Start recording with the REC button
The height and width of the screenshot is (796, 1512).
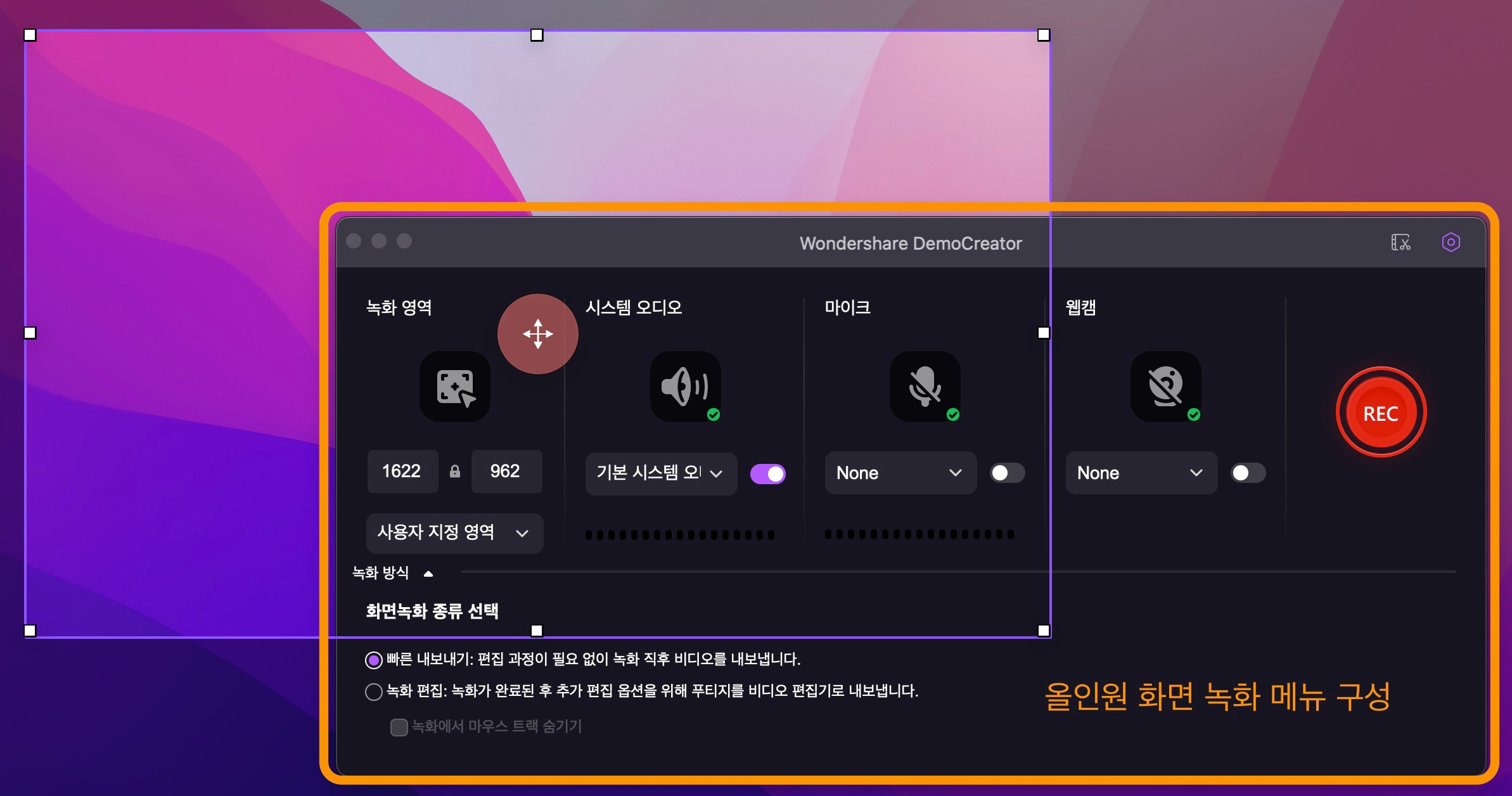(x=1381, y=413)
